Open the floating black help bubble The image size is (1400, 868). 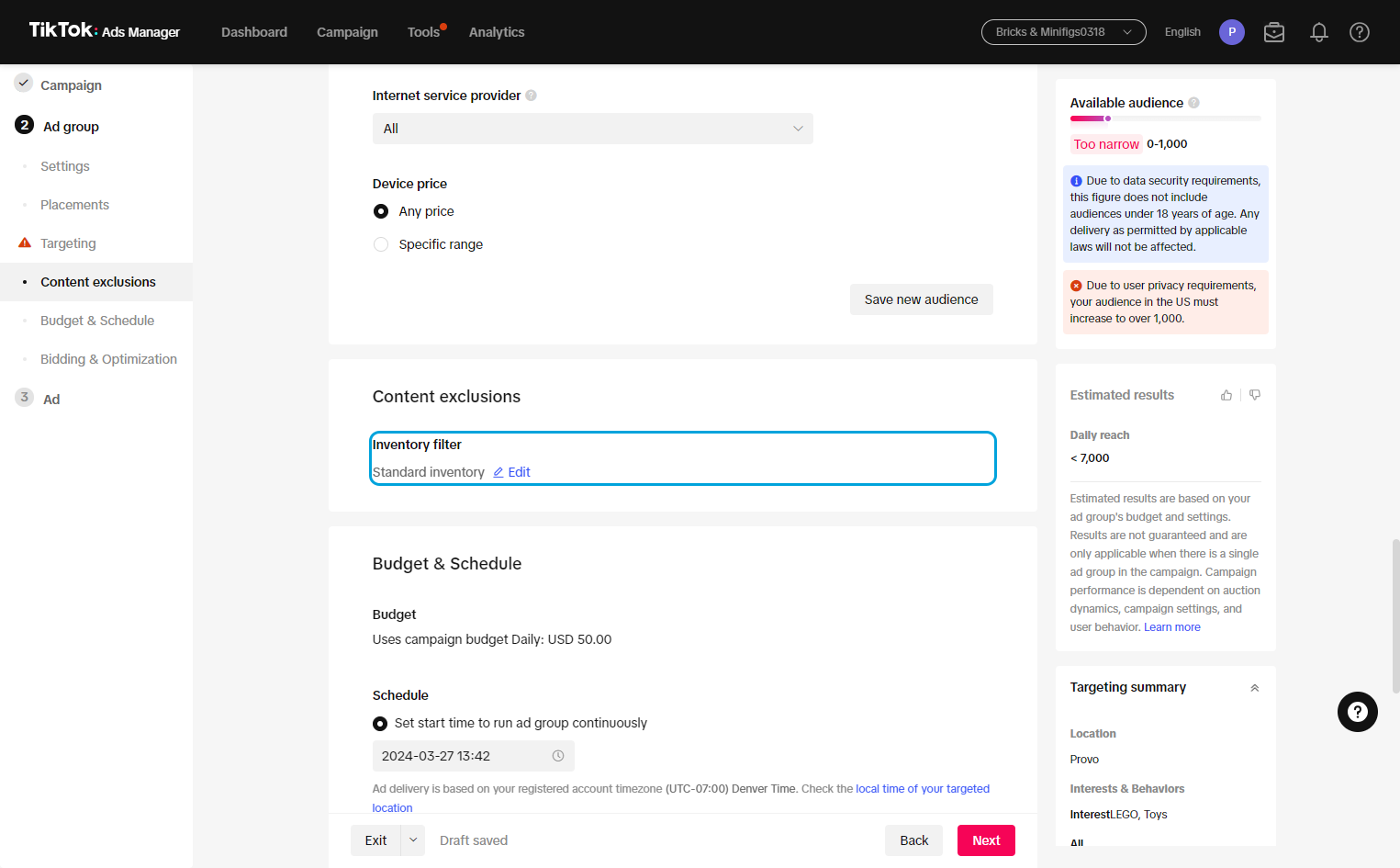pos(1358,712)
